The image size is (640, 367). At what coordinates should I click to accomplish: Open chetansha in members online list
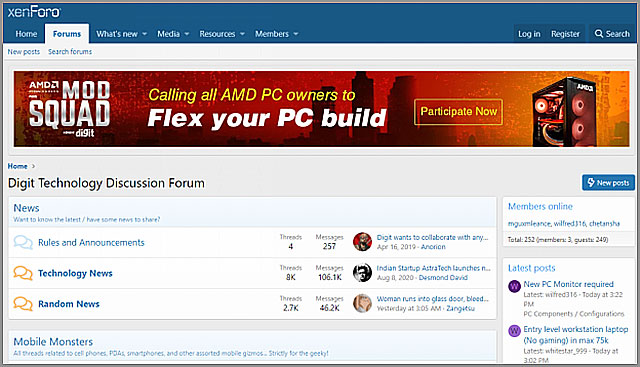pyautogui.click(x=604, y=224)
